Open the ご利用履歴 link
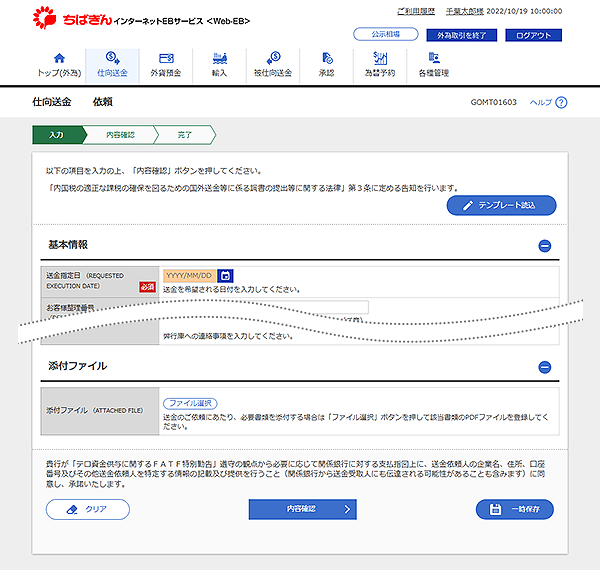This screenshot has height=570, width=600. point(416,11)
